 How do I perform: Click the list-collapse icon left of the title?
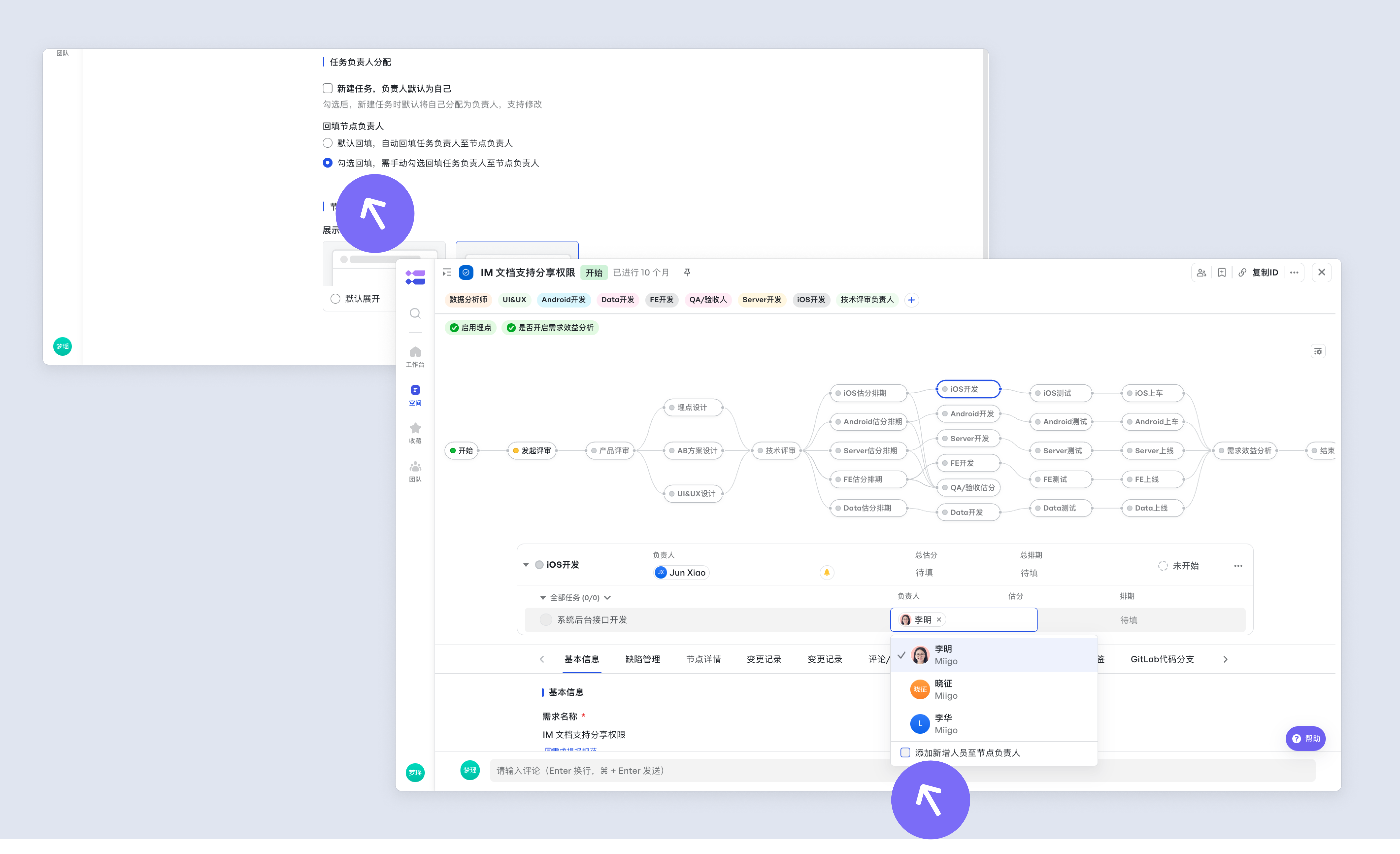tap(447, 273)
